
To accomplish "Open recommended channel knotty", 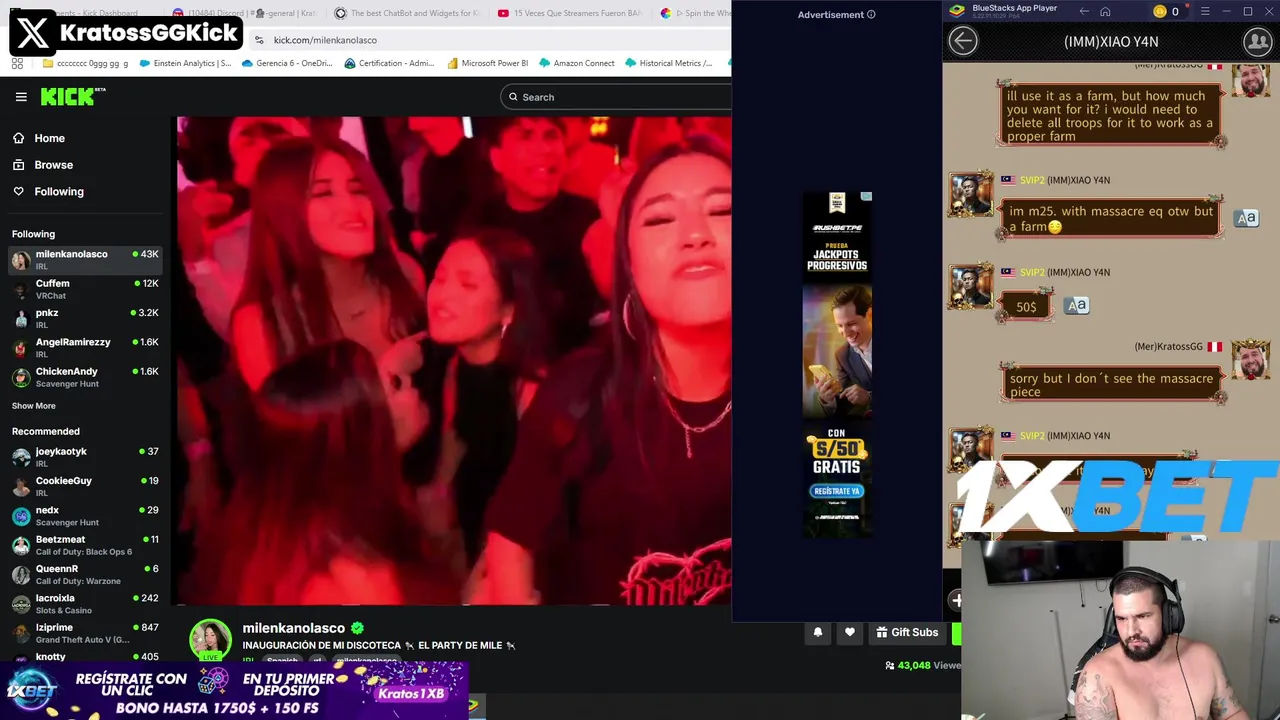I will (85, 657).
